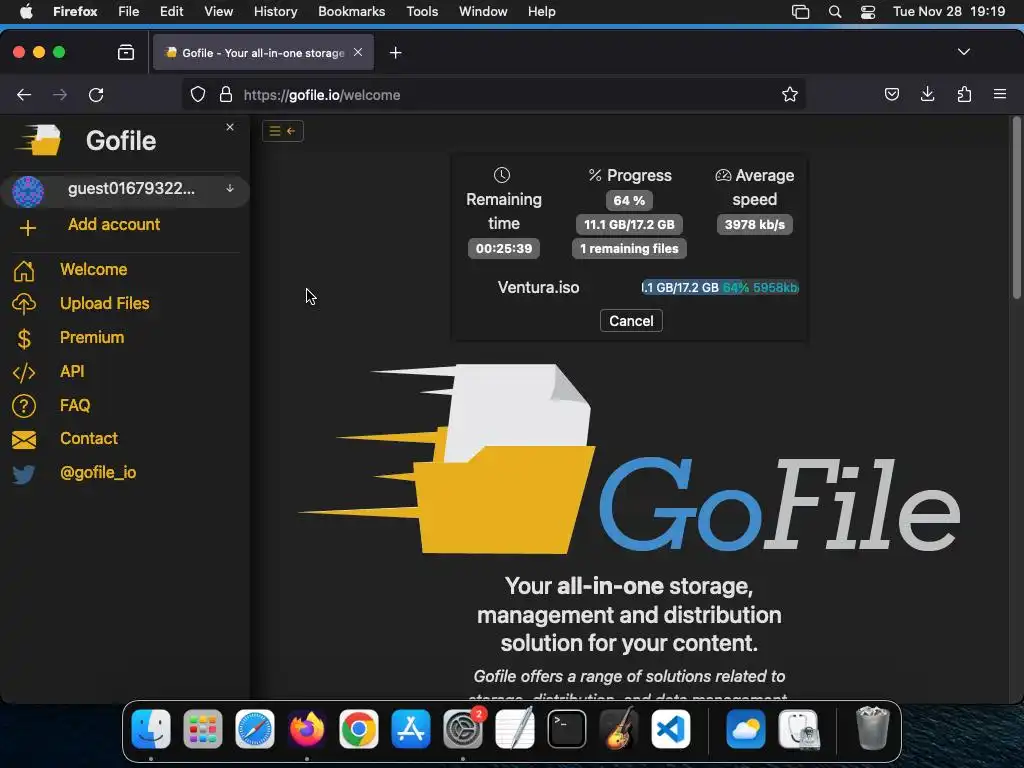Close the Gofile sidebar panel
This screenshot has width=1024, height=768.
(230, 127)
